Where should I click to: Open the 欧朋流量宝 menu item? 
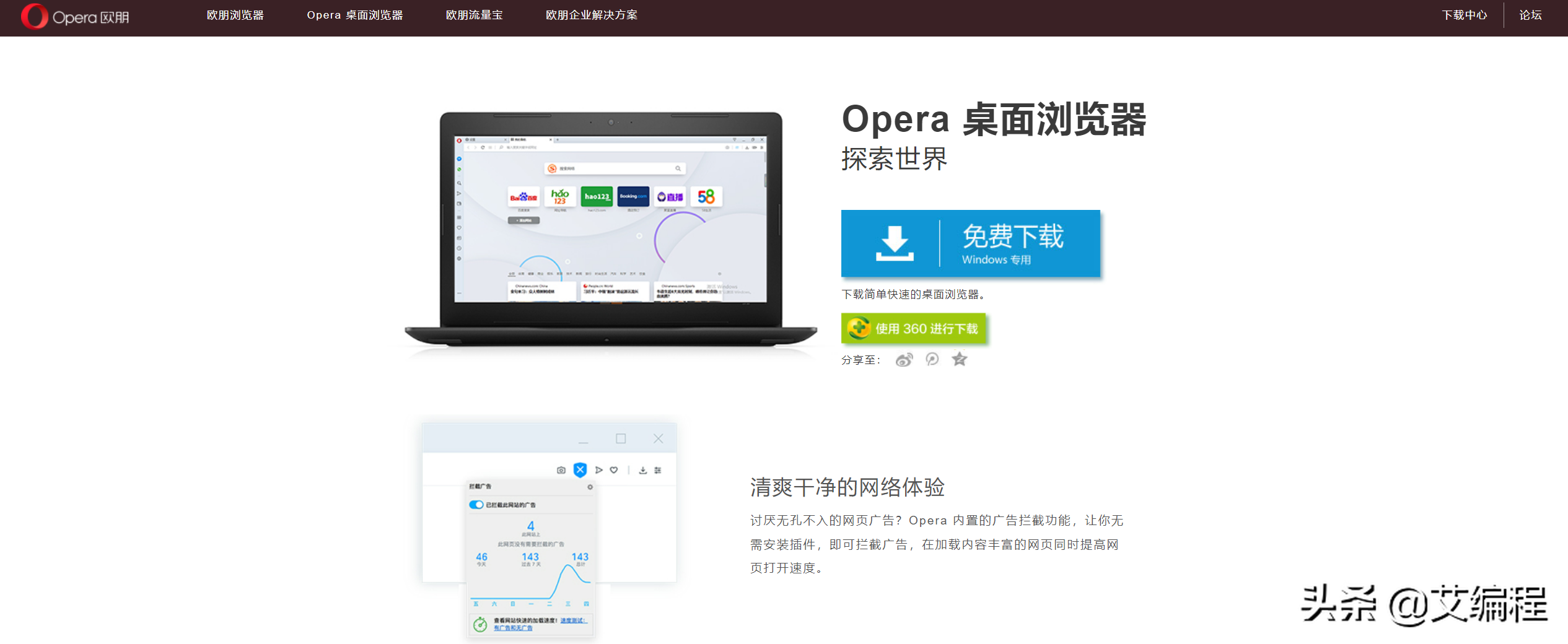pyautogui.click(x=475, y=15)
